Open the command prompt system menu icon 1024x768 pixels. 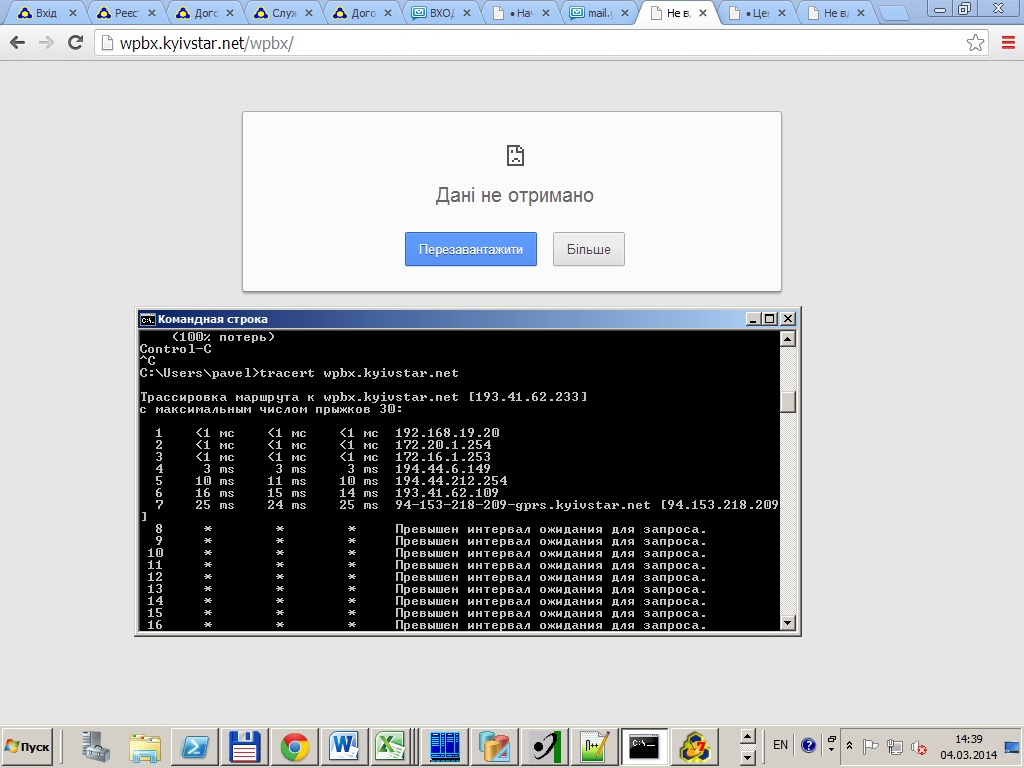coord(147,319)
